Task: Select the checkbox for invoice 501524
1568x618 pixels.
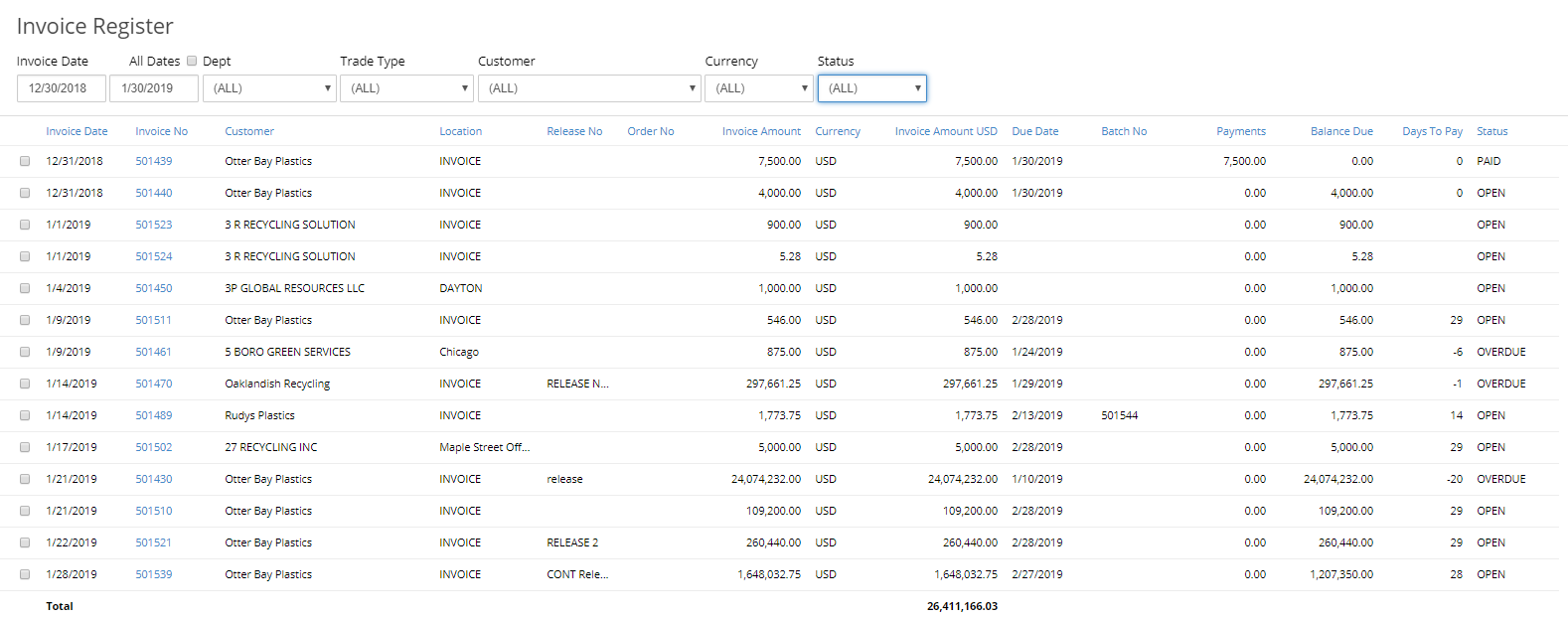Action: (25, 256)
